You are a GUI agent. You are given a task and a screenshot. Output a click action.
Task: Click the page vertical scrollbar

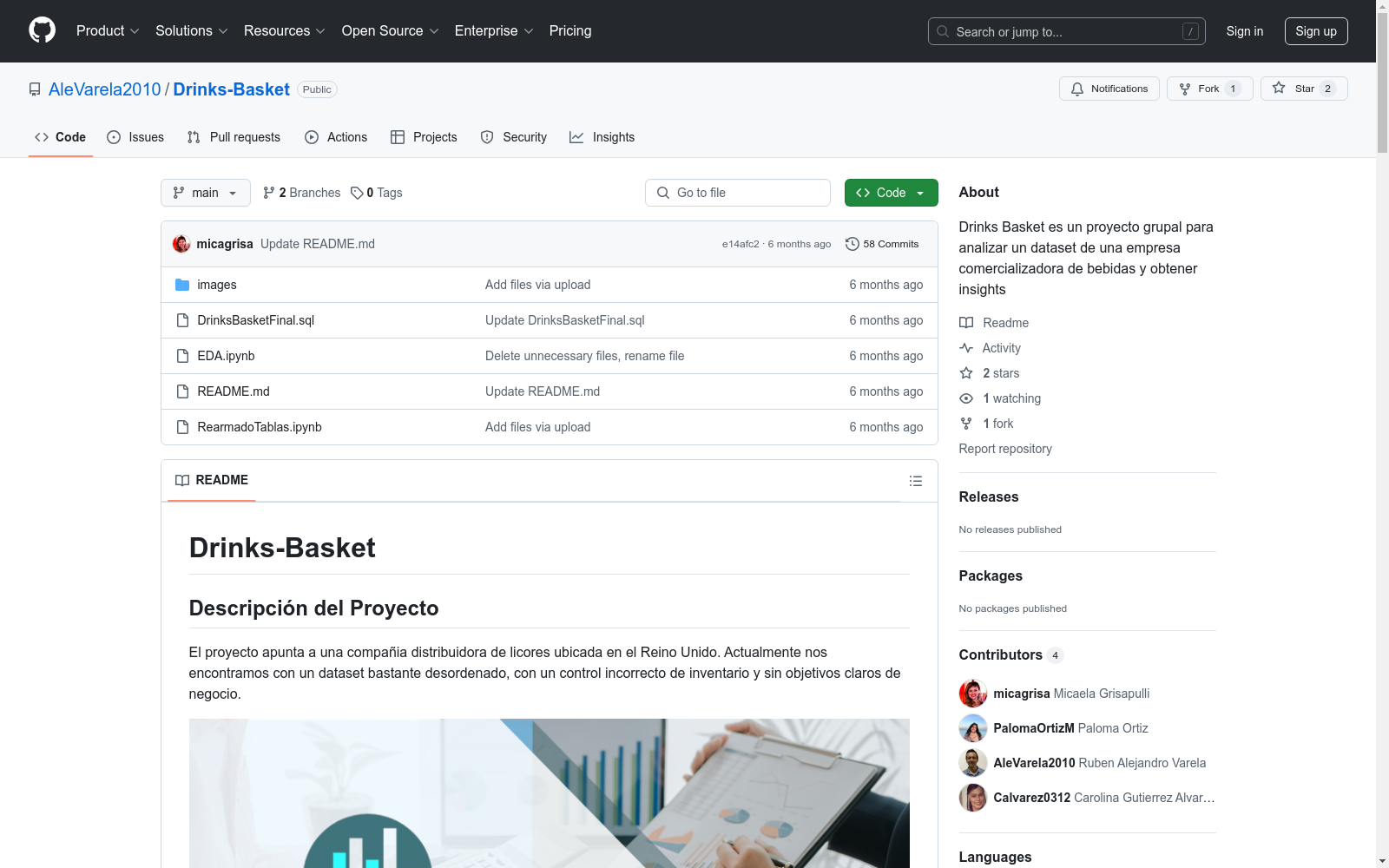tap(1382, 82)
